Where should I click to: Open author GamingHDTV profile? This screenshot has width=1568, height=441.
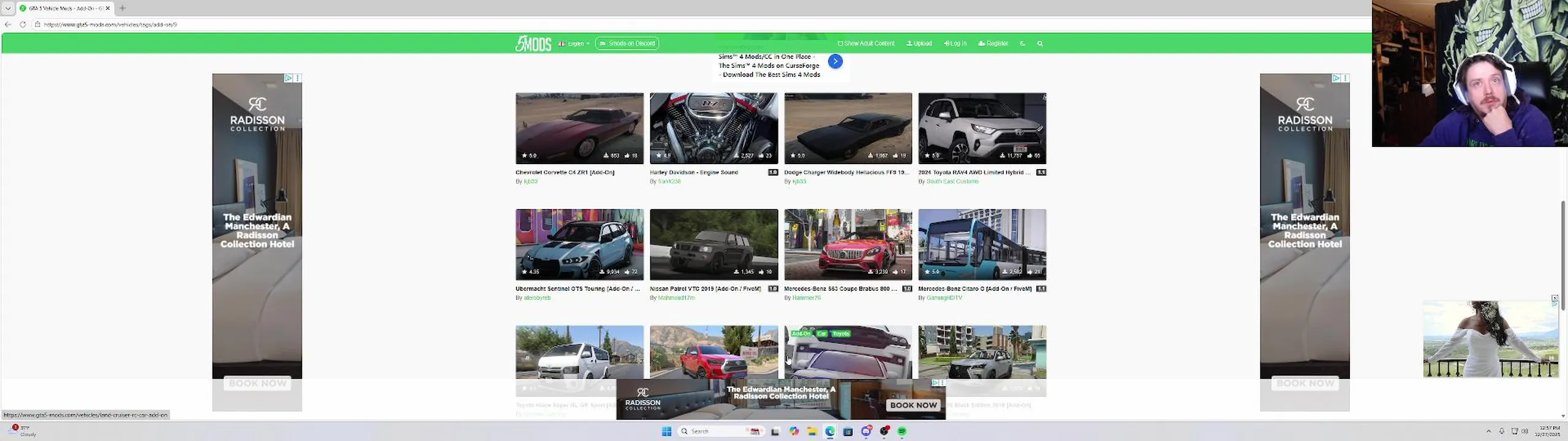point(944,298)
